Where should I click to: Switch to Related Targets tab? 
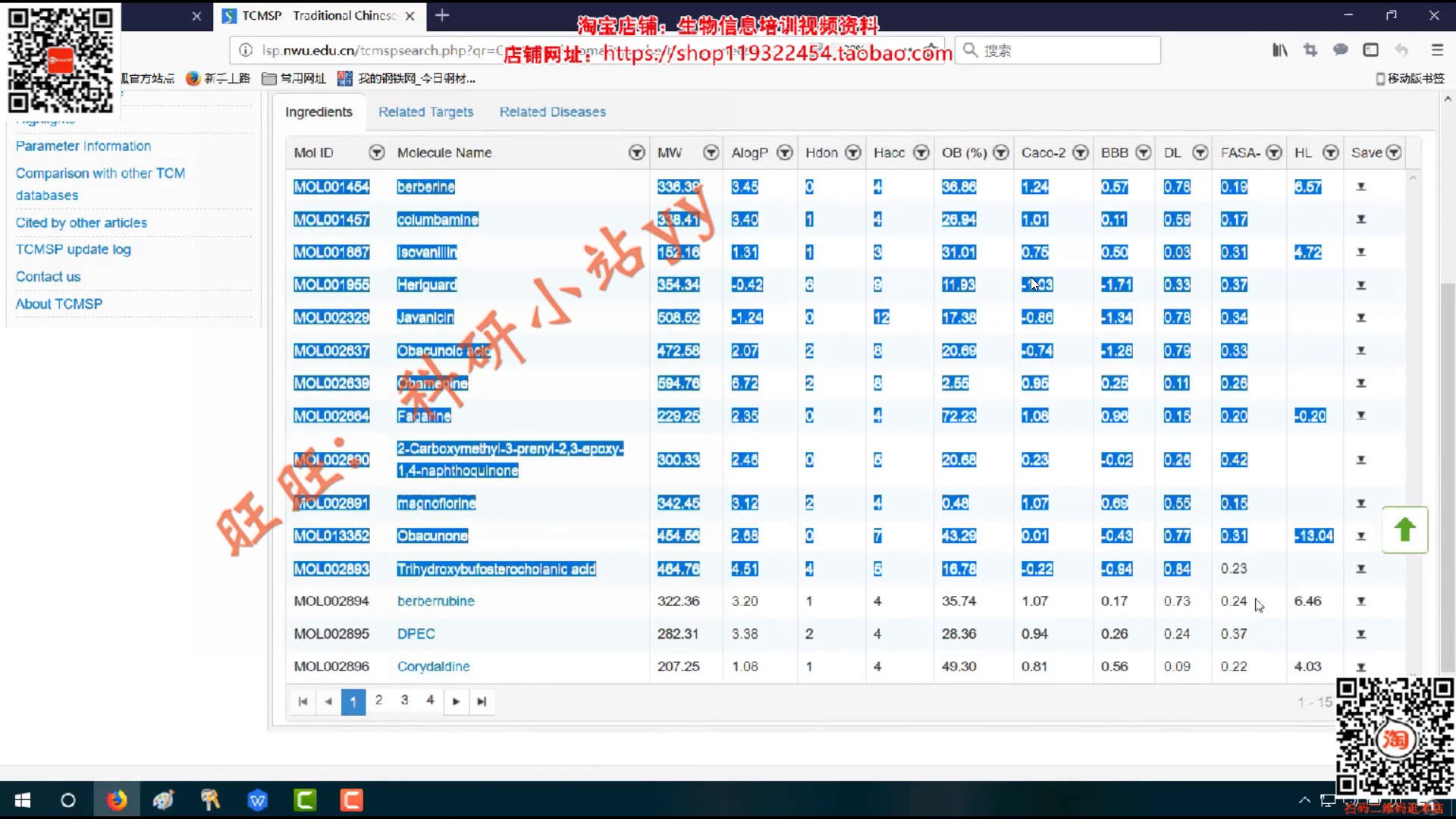click(x=425, y=111)
